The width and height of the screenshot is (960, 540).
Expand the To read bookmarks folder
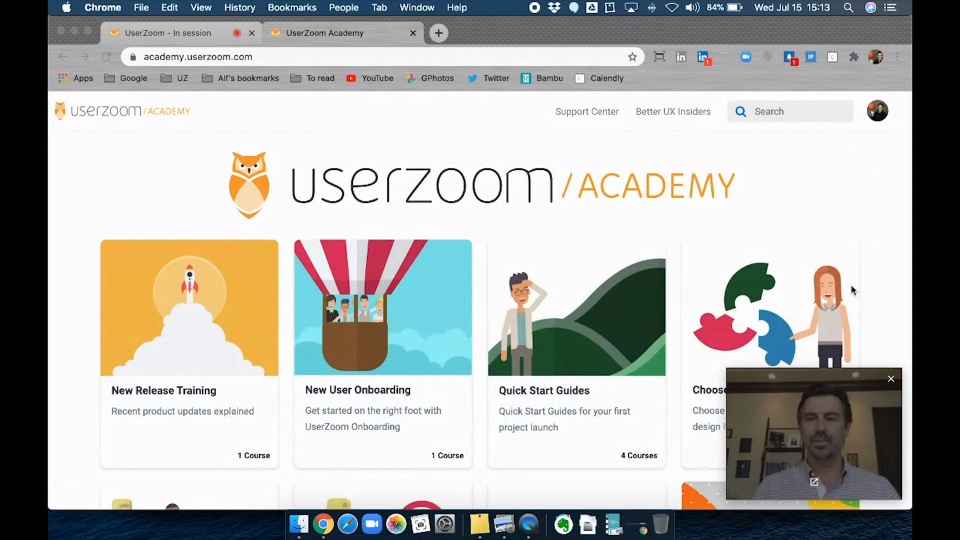(x=312, y=78)
